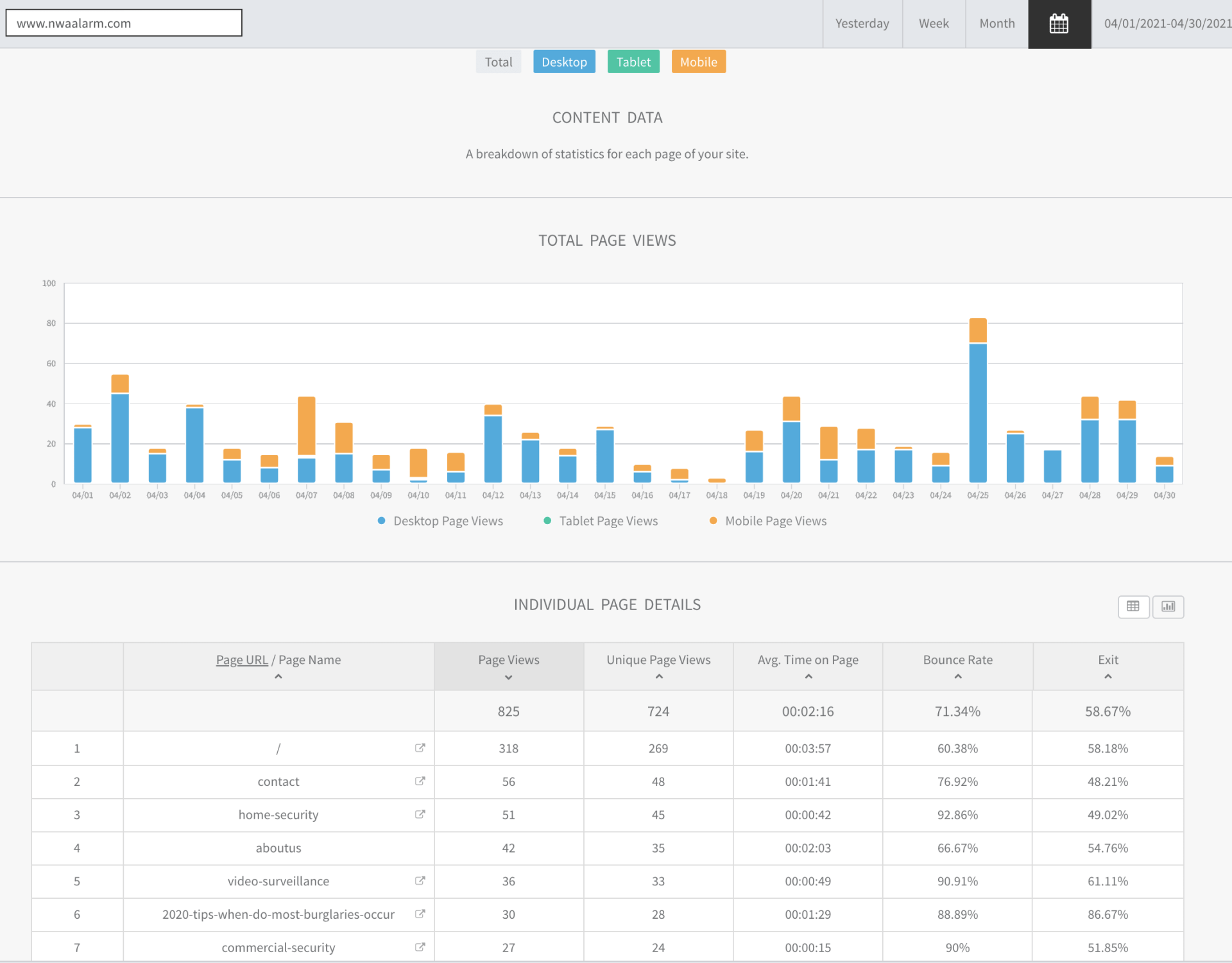1232x963 pixels.
Task: Sort by Bounce Rate column
Action: click(x=957, y=666)
